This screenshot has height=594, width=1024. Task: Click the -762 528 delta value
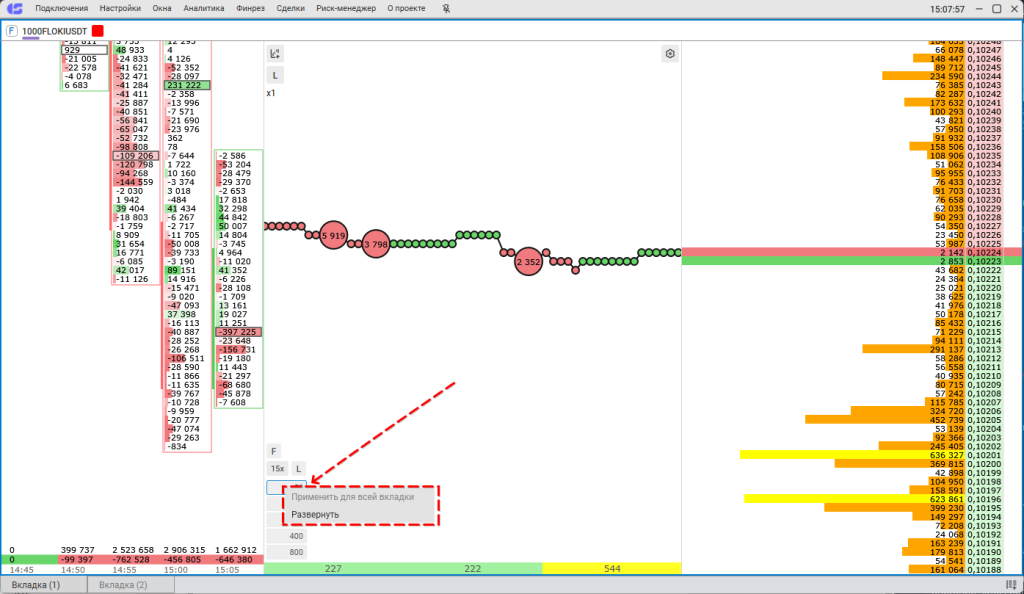[133, 559]
